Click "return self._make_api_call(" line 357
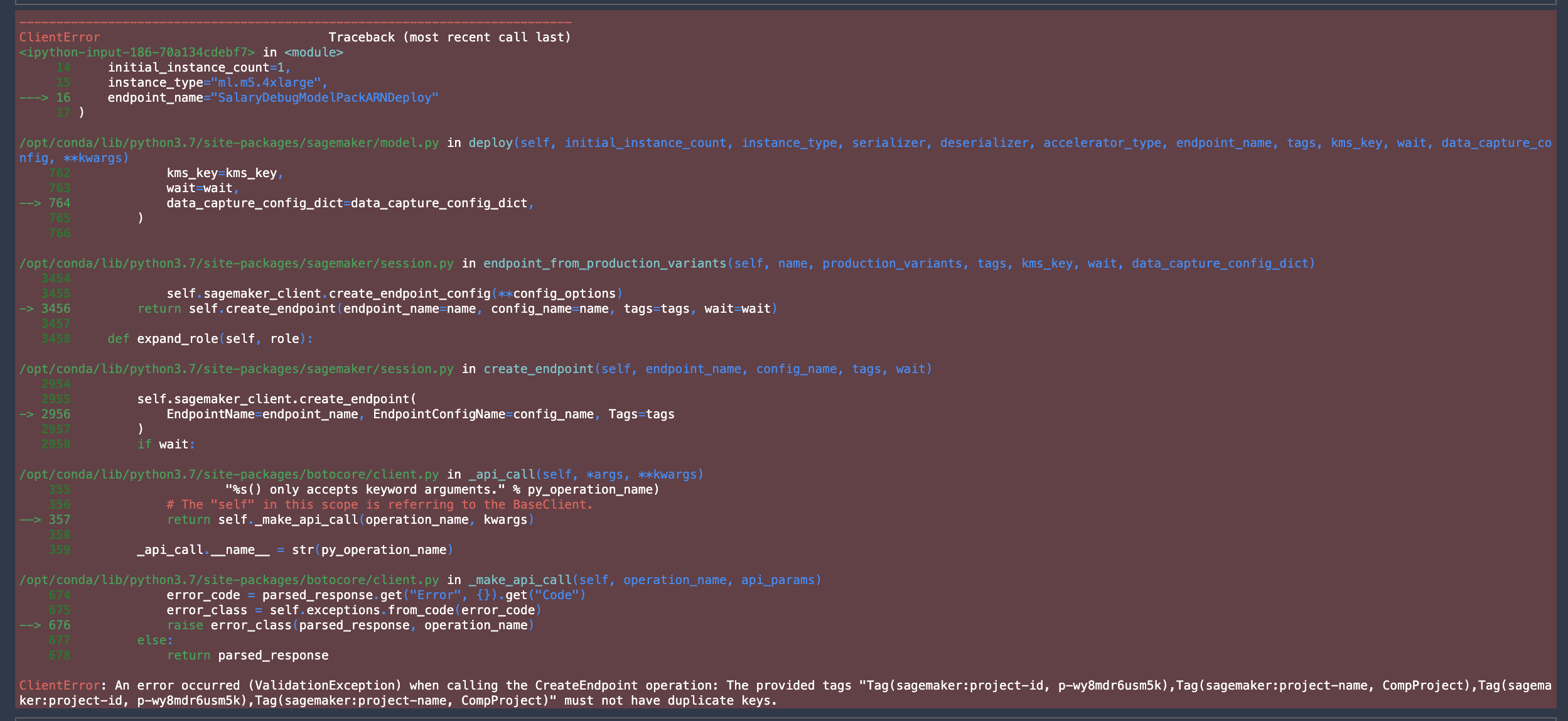1568x721 pixels. [x=350, y=519]
